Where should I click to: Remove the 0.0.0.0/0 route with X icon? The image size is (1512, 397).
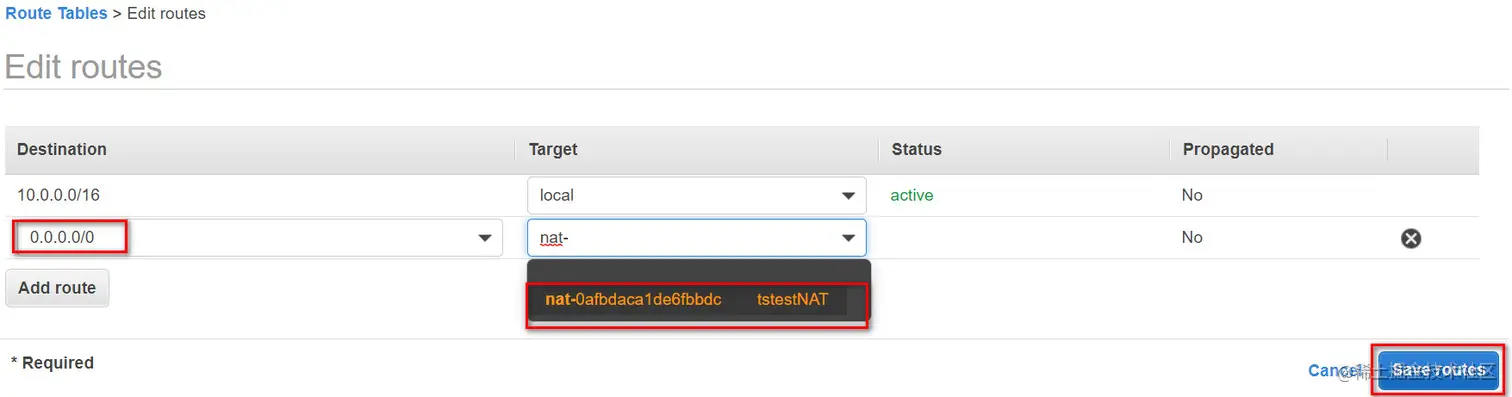point(1411,238)
